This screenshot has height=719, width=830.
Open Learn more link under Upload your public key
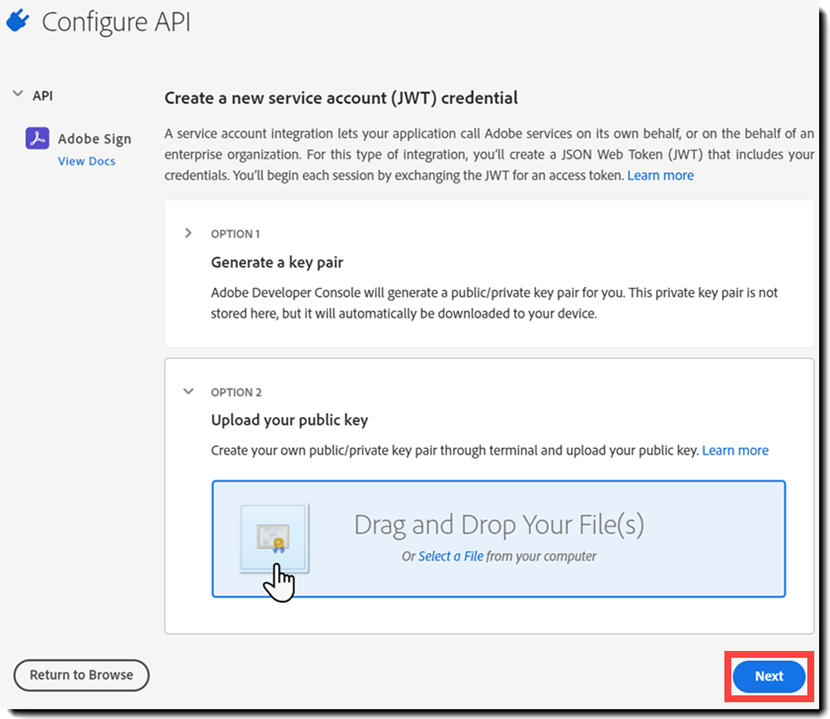point(735,450)
